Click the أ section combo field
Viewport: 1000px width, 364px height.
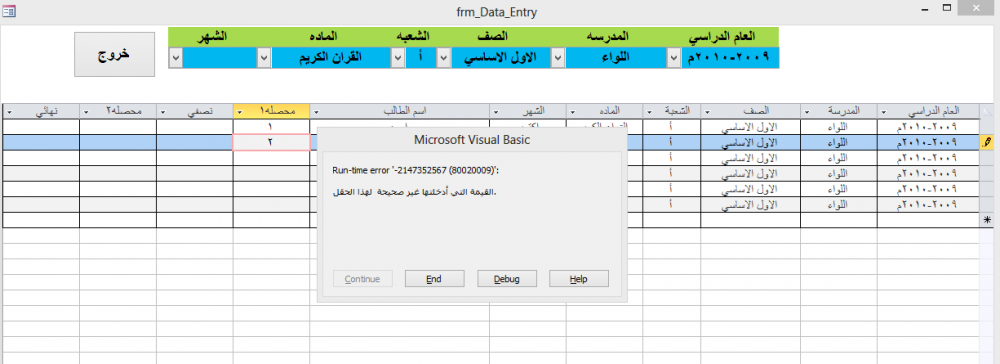coord(421,57)
